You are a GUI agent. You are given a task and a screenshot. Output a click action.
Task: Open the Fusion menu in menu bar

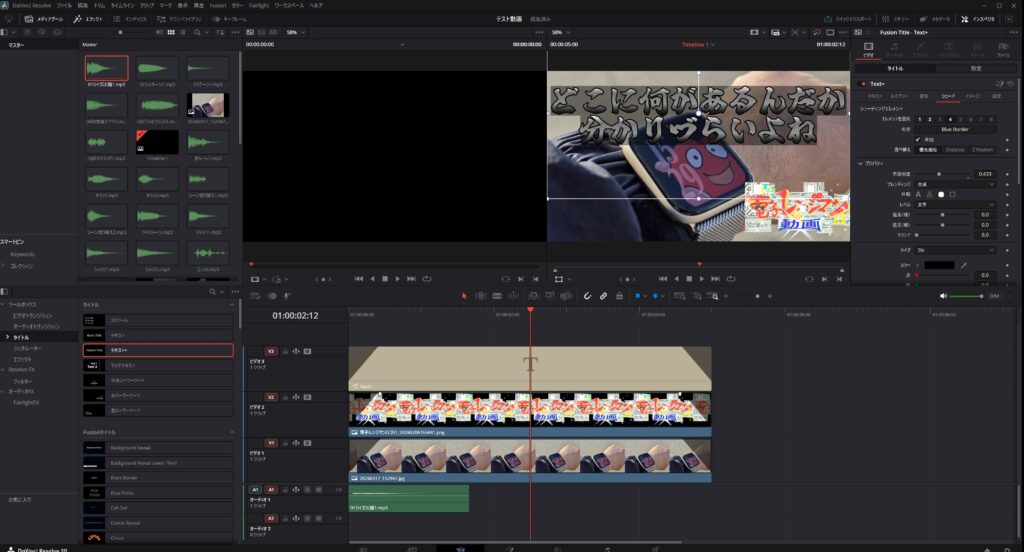(217, 5)
